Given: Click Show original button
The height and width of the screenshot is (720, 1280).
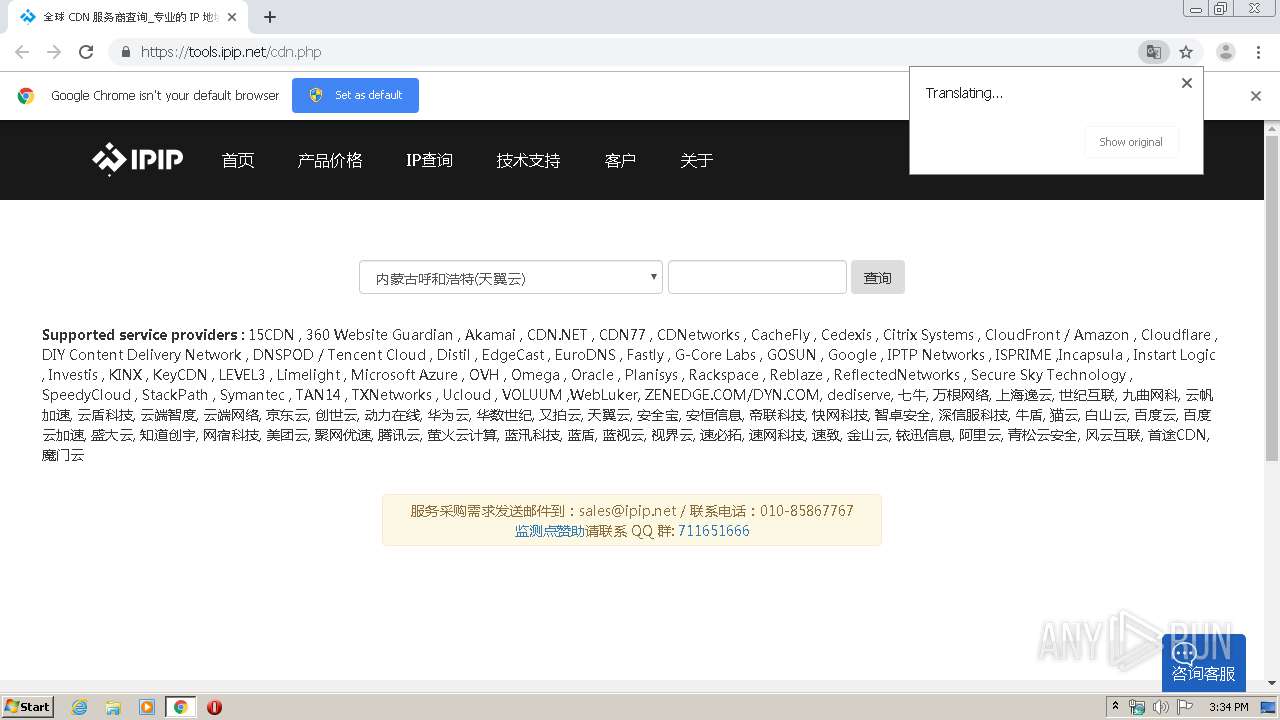Looking at the screenshot, I should point(1131,142).
